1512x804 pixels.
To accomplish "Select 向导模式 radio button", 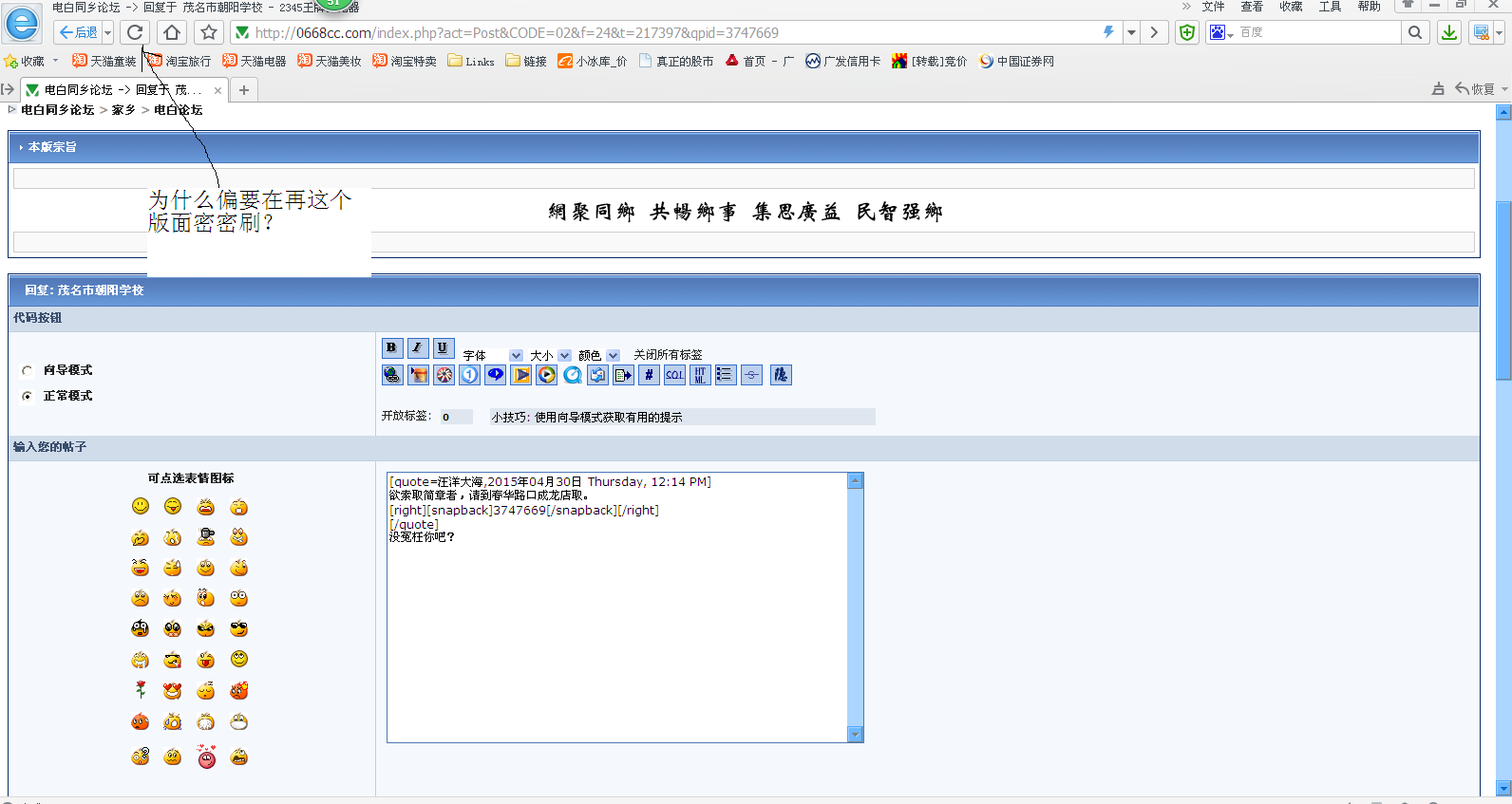I will pos(28,371).
